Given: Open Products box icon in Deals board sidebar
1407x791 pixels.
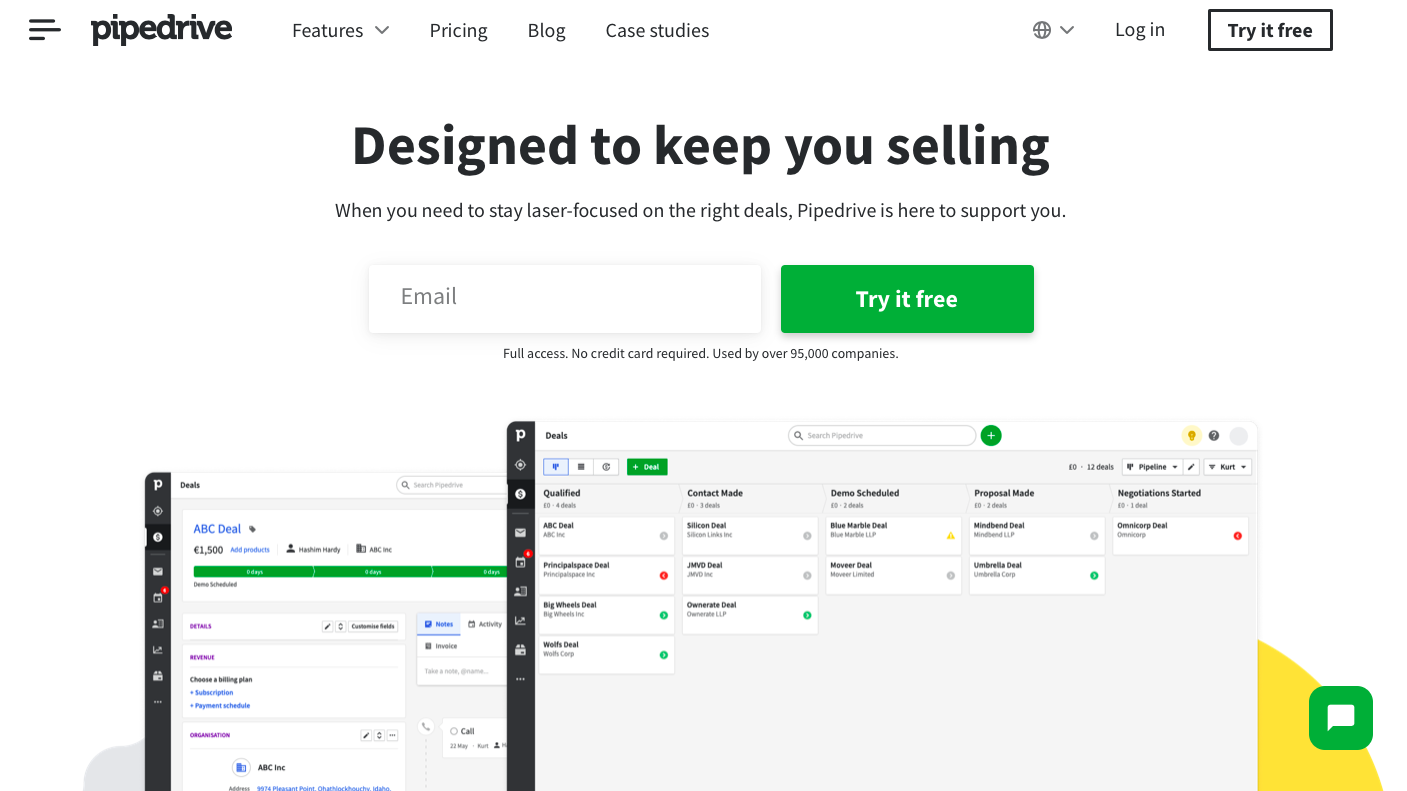Looking at the screenshot, I should (x=520, y=650).
